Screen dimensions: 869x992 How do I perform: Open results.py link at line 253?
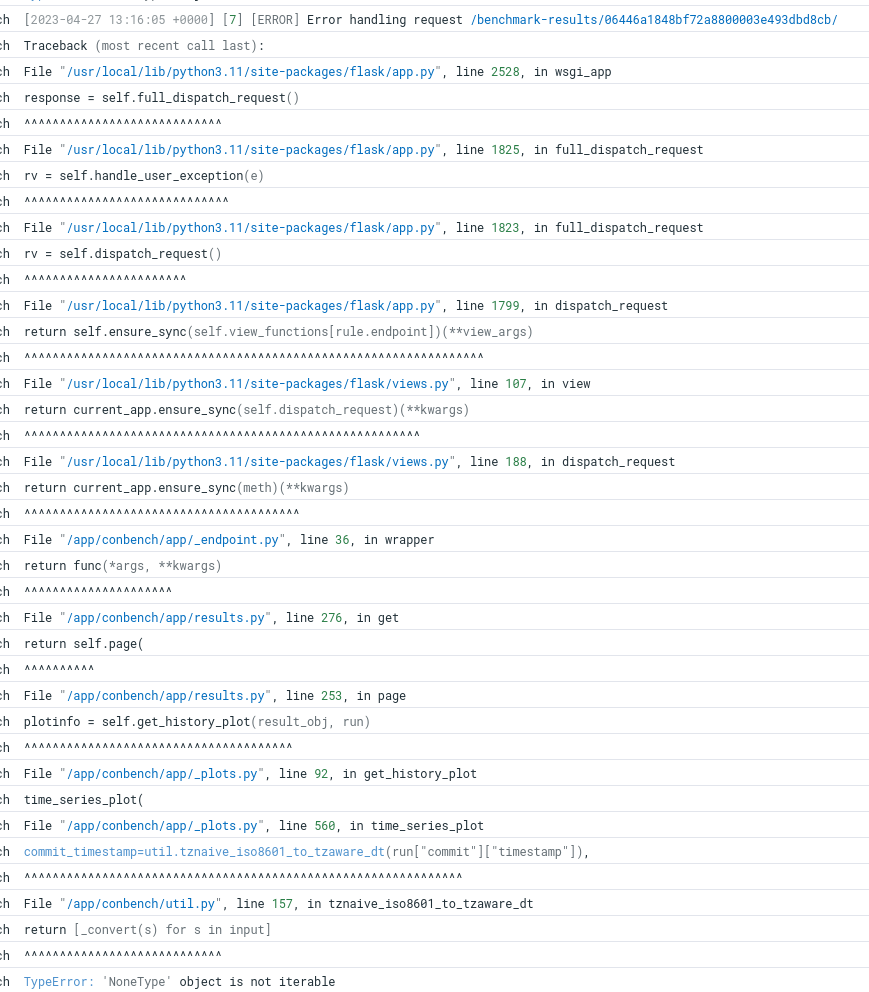[x=165, y=695]
